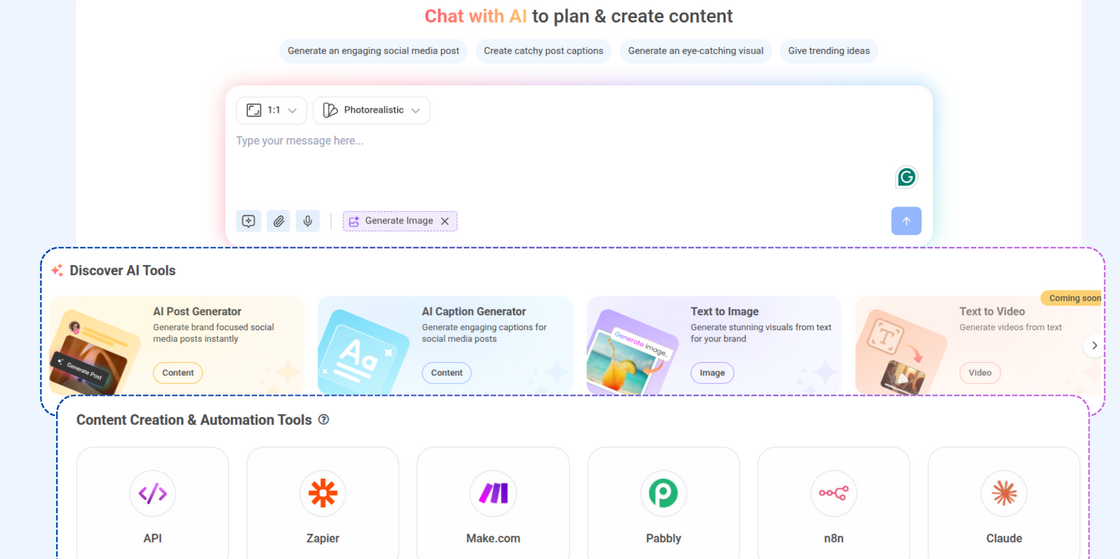Open the API integration icon
1120x559 pixels.
click(152, 493)
